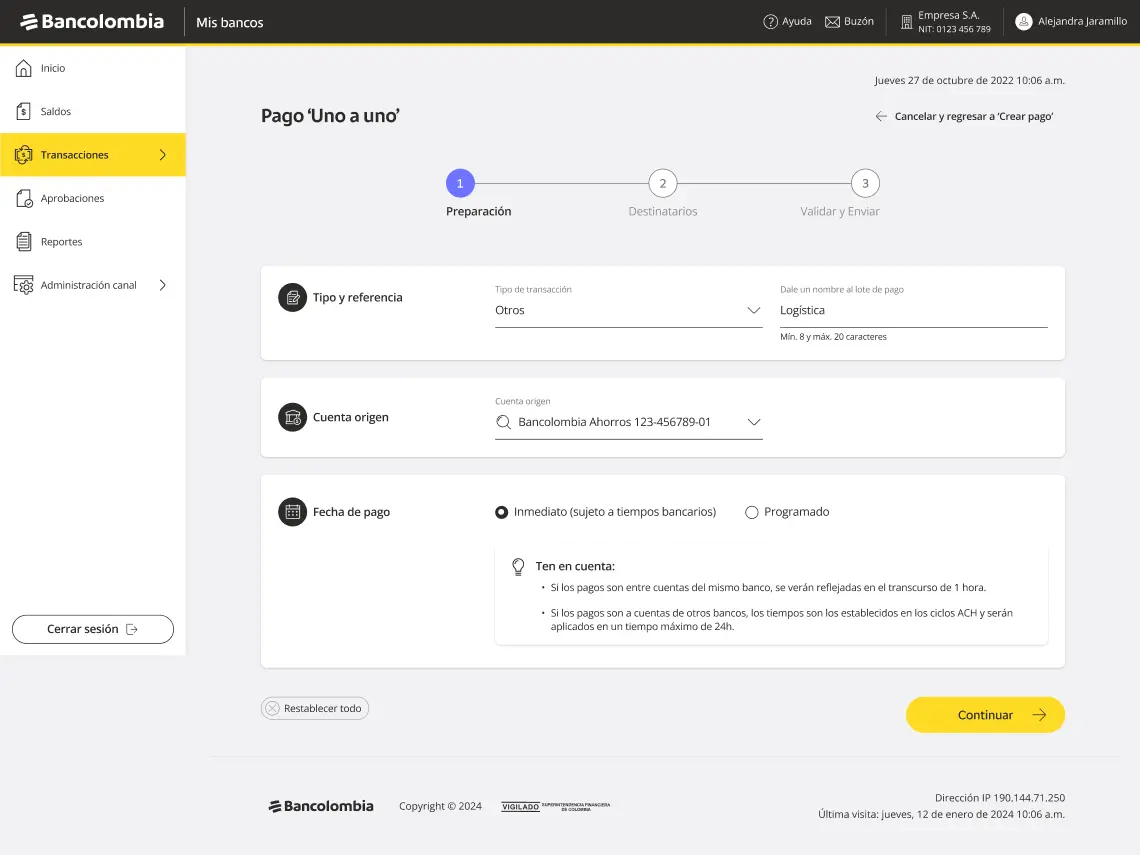The image size is (1140, 855).
Task: Click the Fecha de pago calendar icon
Action: [292, 511]
